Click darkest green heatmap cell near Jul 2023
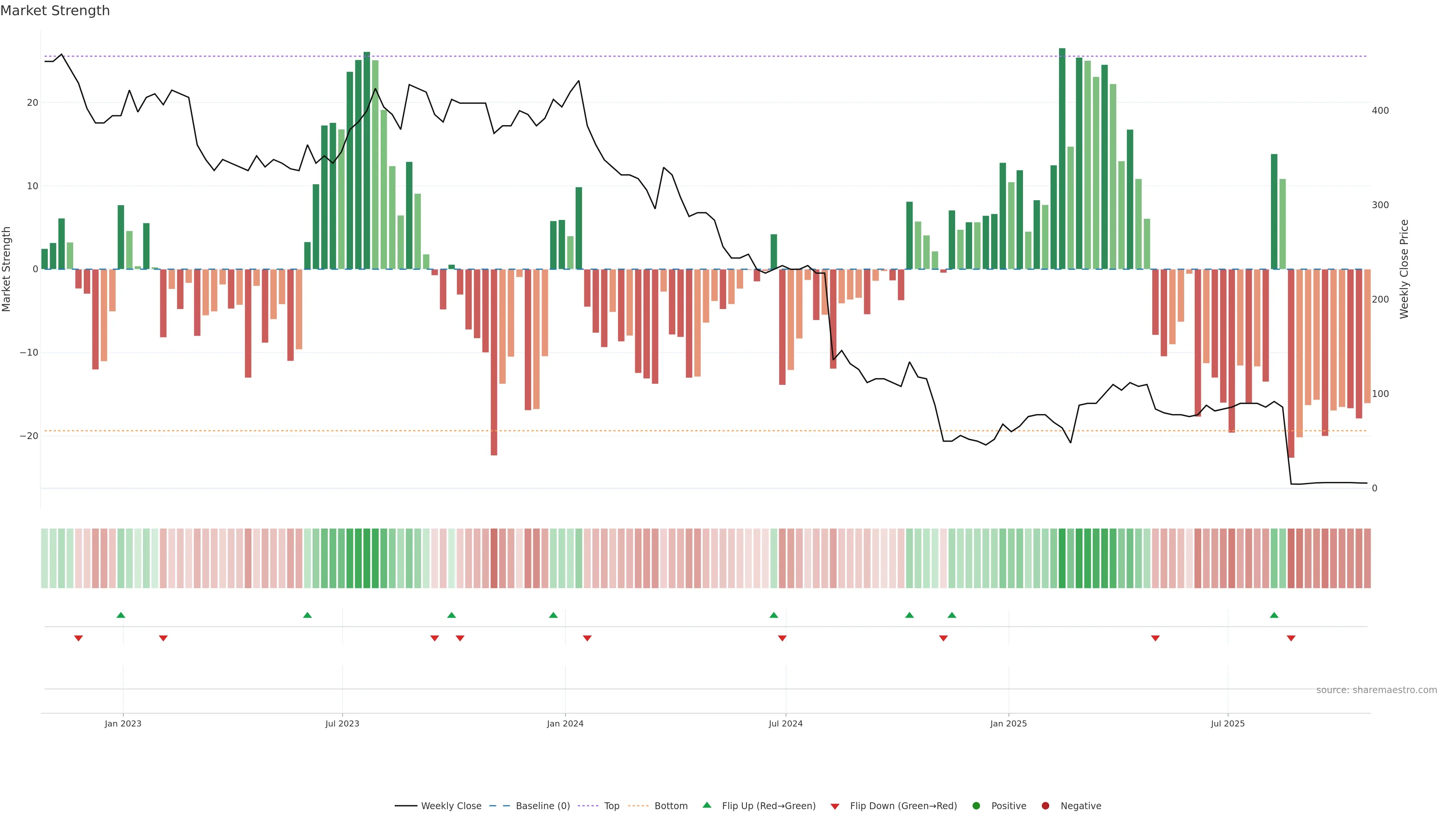Screen dimensions: 1456x819 (367, 559)
